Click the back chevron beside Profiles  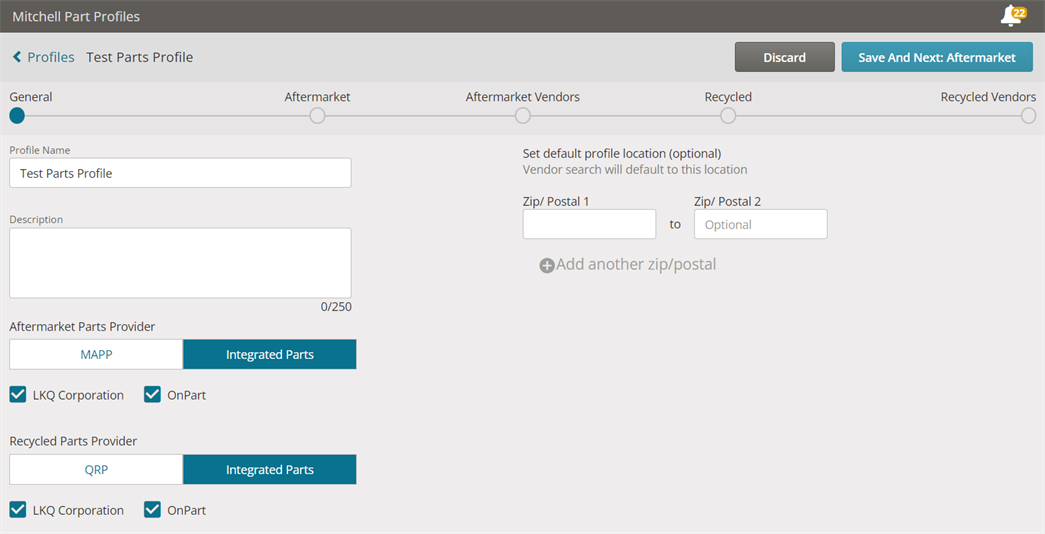pyautogui.click(x=17, y=57)
